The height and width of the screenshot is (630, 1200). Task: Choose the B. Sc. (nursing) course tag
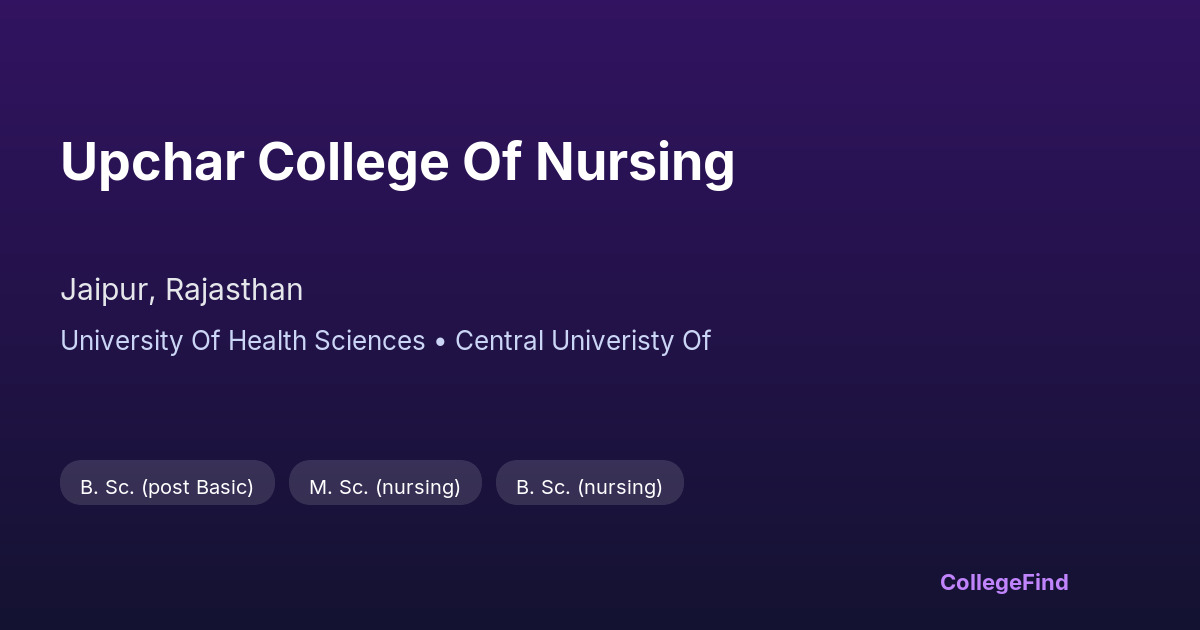589,486
